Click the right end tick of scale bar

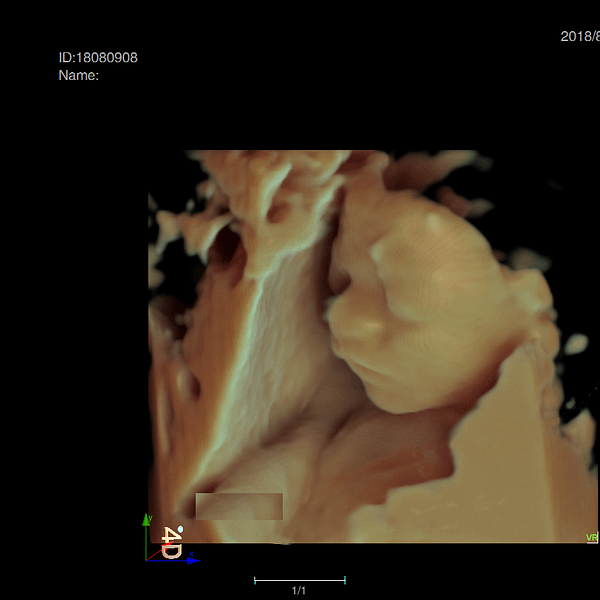[x=345, y=579]
